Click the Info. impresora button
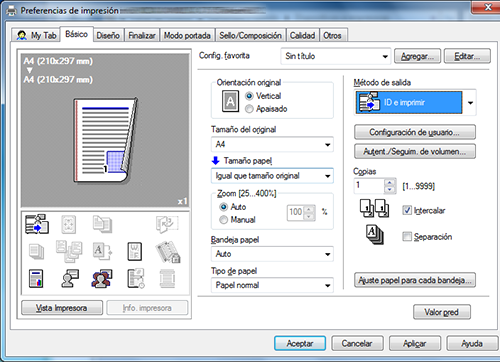The width and height of the screenshot is (500, 362). [147, 308]
